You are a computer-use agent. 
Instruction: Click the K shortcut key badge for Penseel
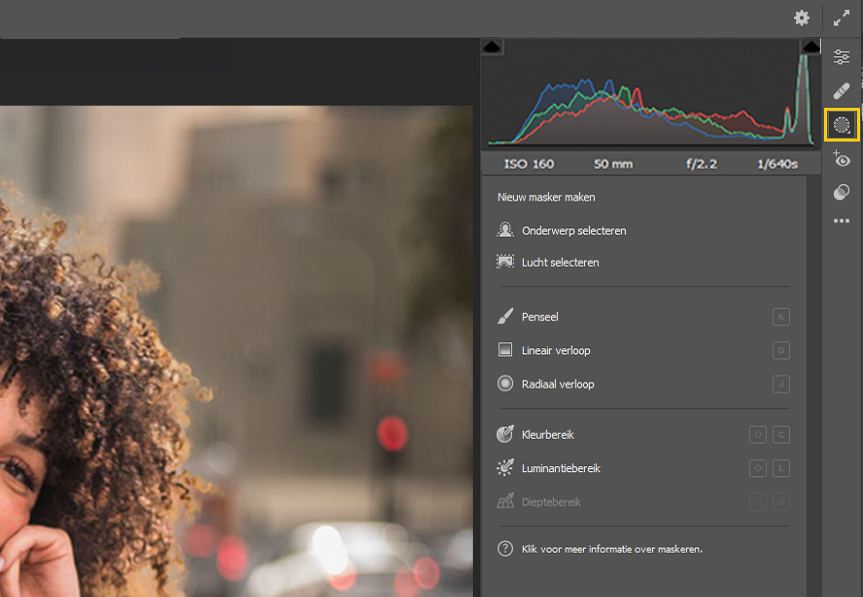click(781, 317)
